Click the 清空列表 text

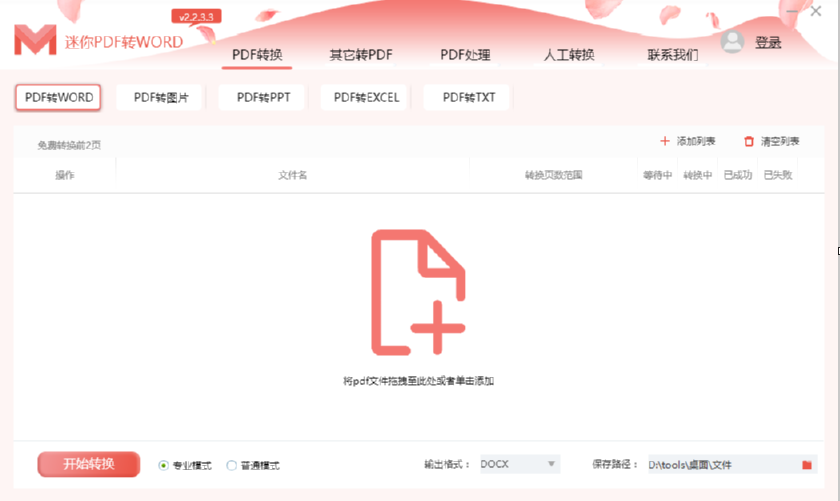(x=780, y=141)
